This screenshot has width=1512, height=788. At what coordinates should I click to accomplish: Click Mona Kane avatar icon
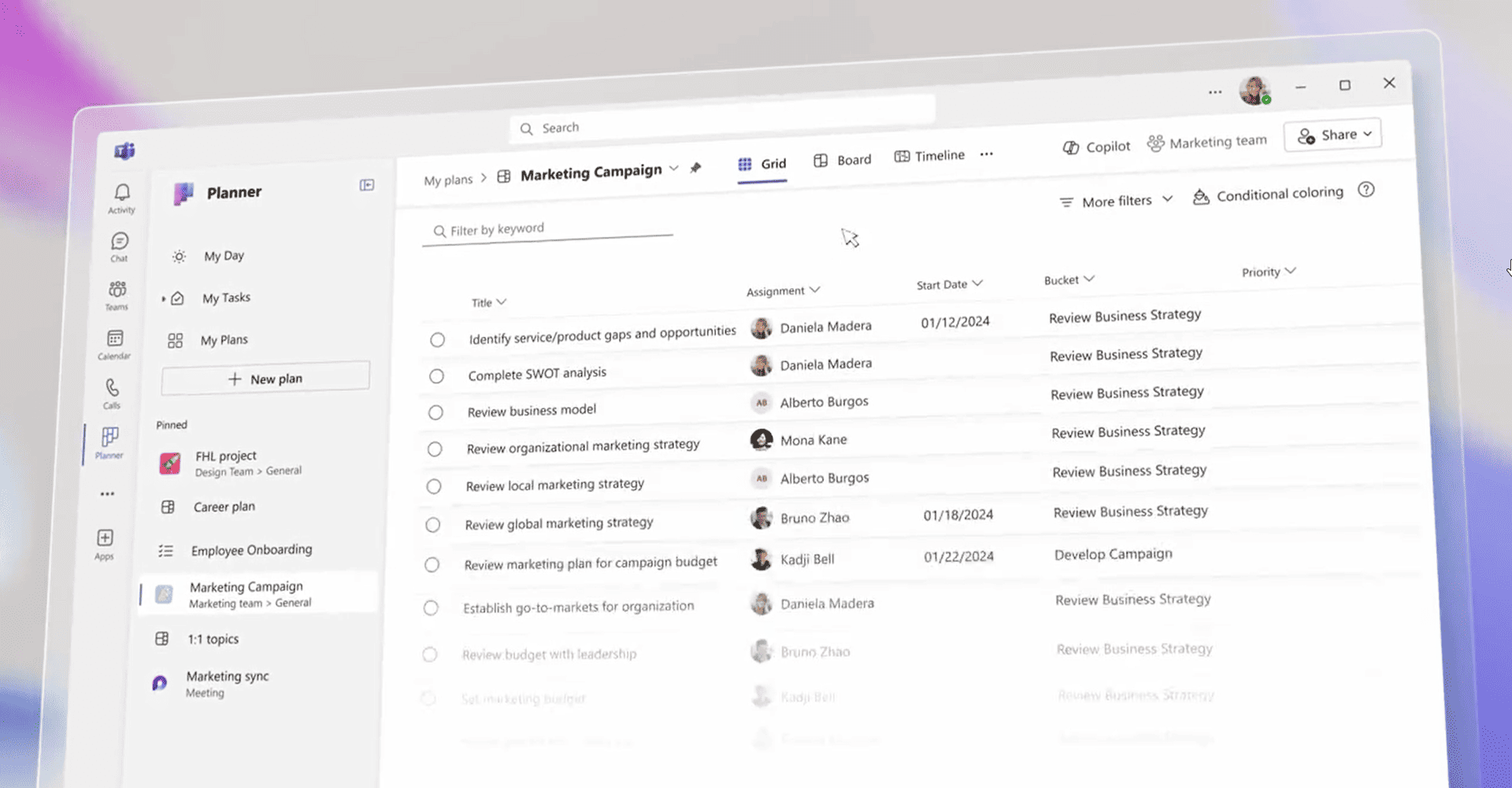[762, 440]
